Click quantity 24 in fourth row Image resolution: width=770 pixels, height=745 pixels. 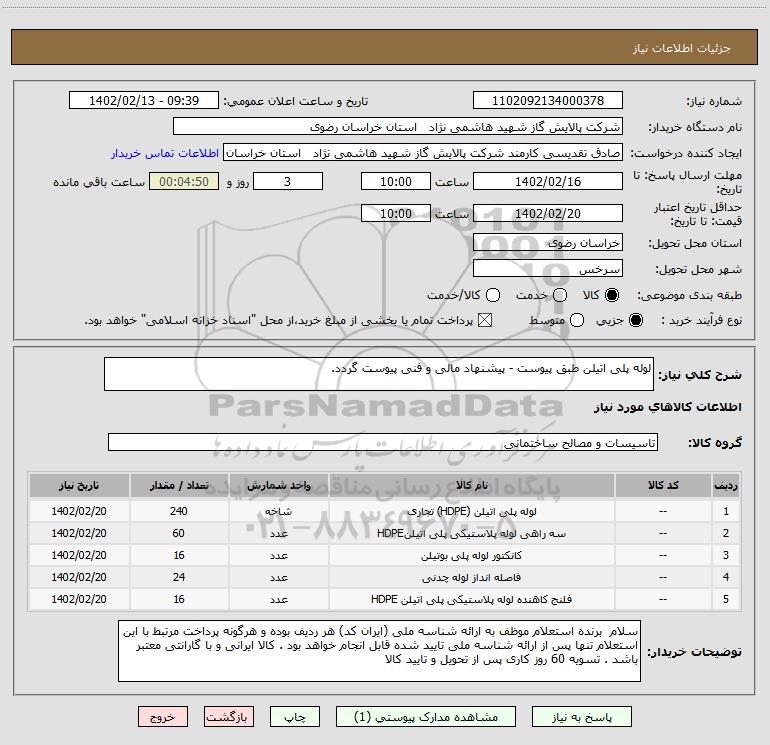pos(179,577)
